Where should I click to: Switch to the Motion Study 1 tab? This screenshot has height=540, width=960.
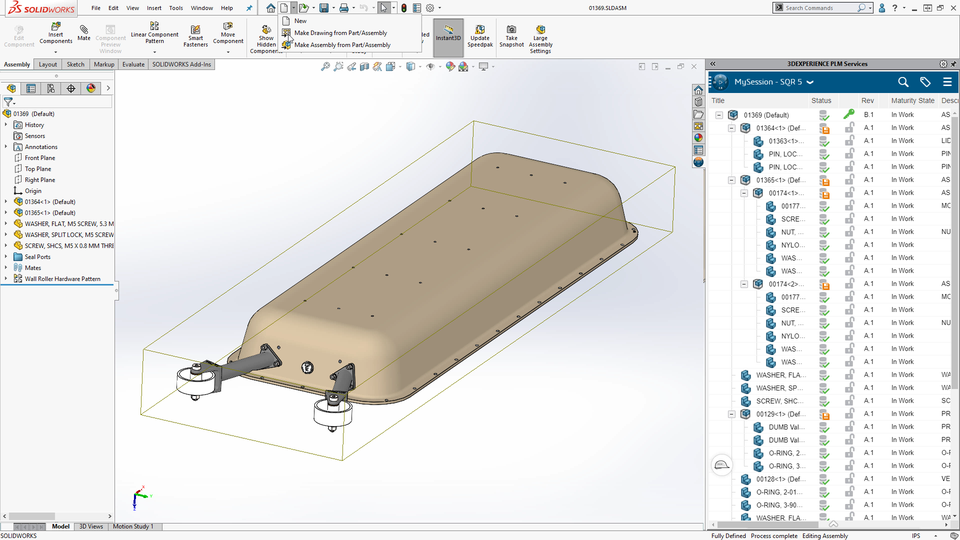click(133, 526)
